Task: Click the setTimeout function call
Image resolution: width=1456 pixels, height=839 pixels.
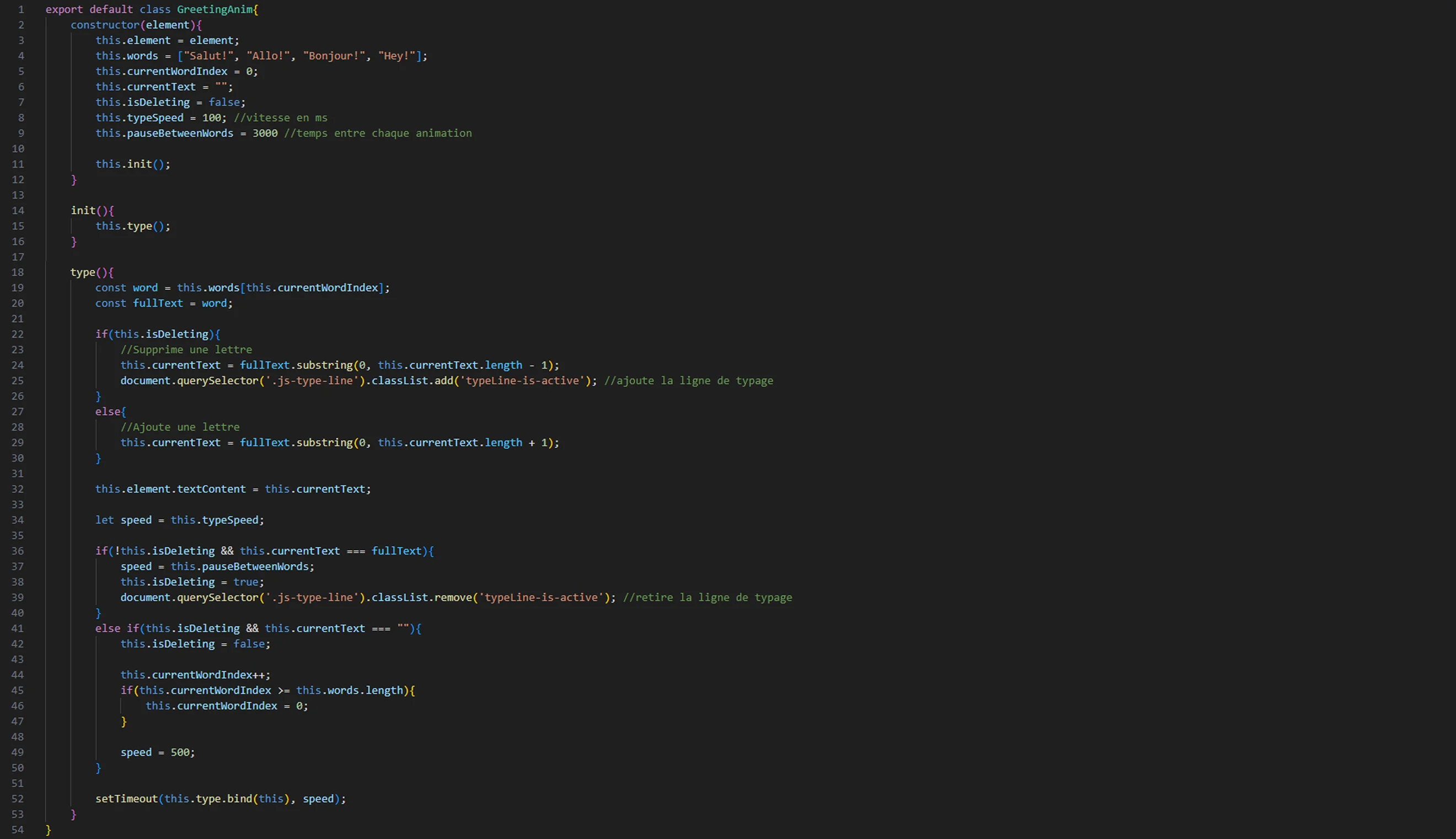Action: tap(126, 799)
